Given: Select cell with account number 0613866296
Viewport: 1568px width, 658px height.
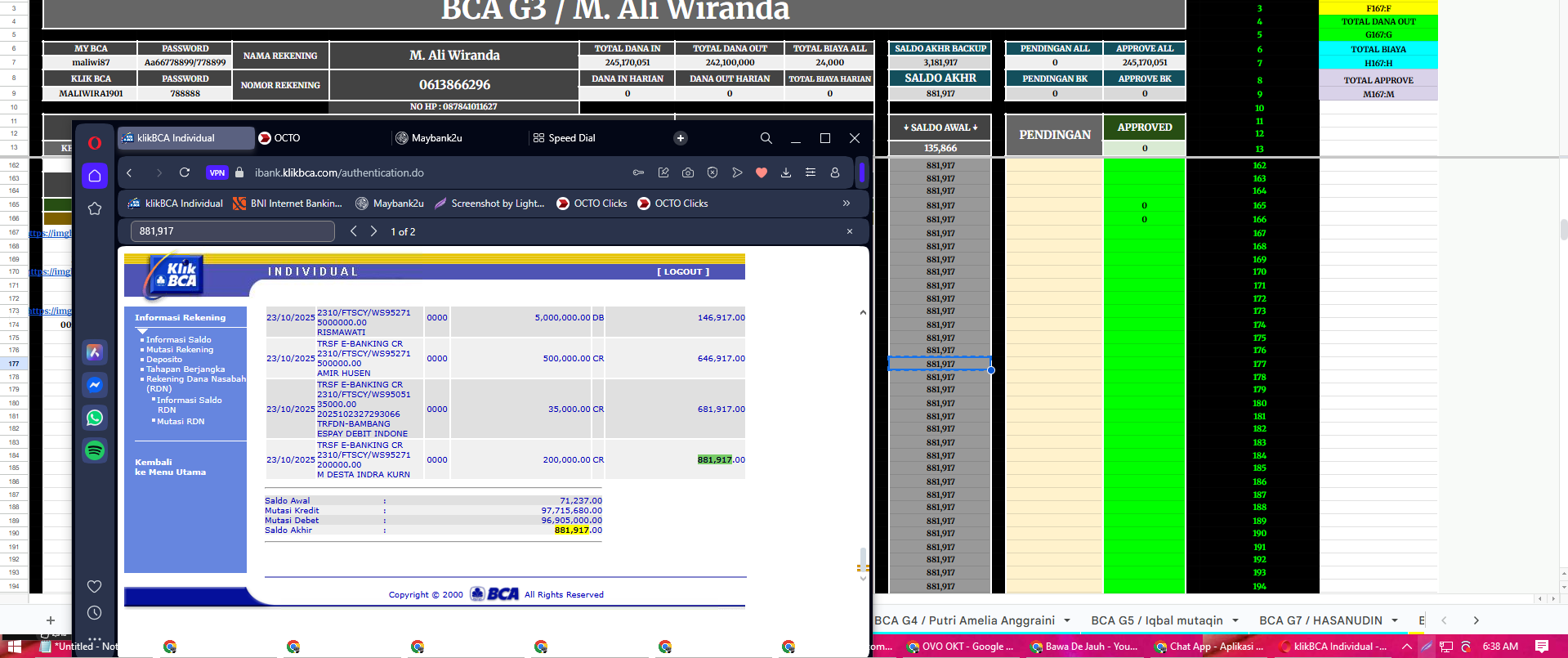Looking at the screenshot, I should 454,85.
